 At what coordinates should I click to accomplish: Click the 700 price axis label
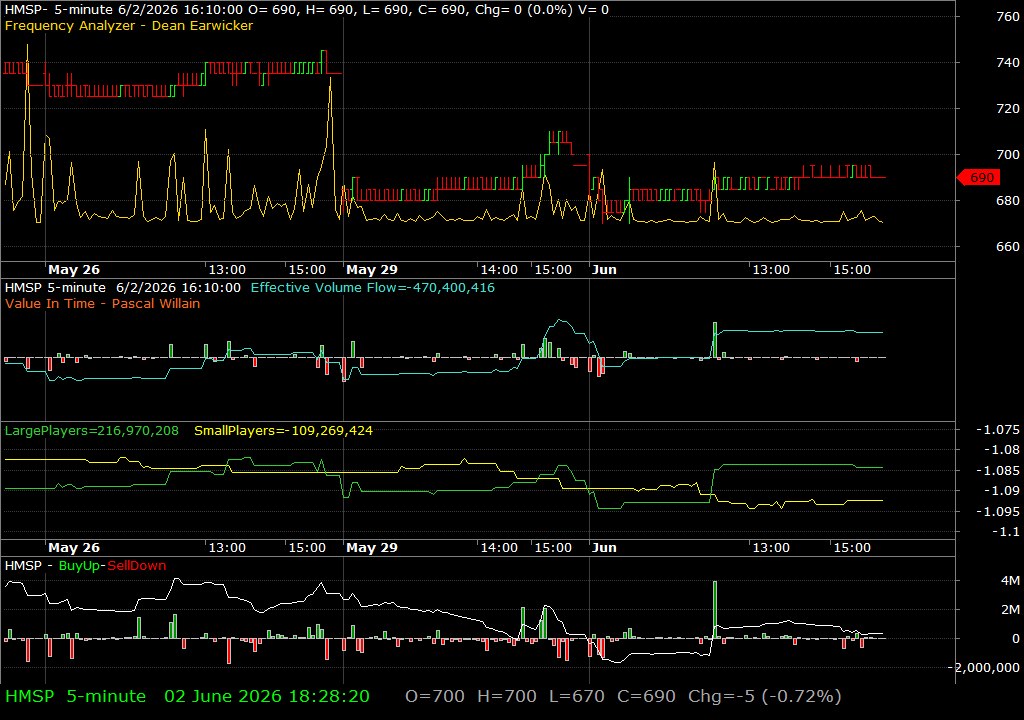1008,155
